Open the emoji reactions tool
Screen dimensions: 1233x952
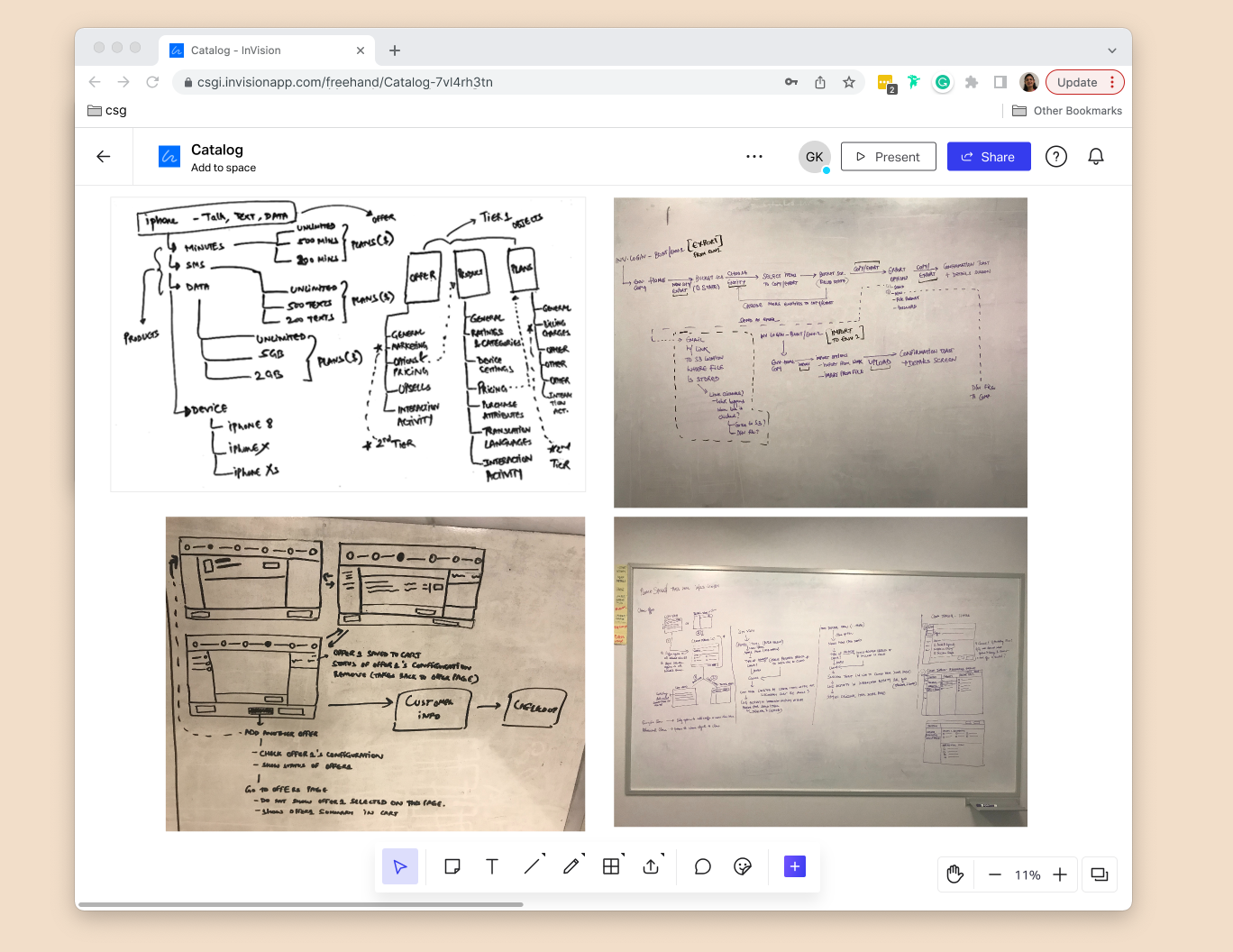tap(743, 866)
